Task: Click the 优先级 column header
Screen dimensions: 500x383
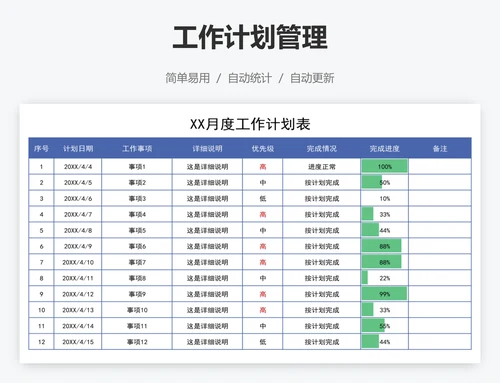Action: pos(263,148)
